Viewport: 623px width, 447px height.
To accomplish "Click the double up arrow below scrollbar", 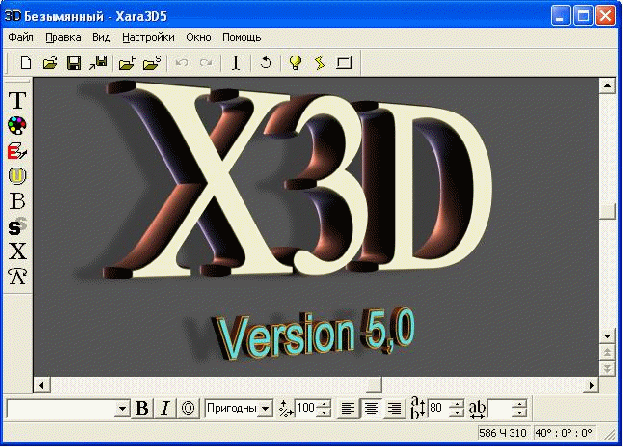I will 607,352.
